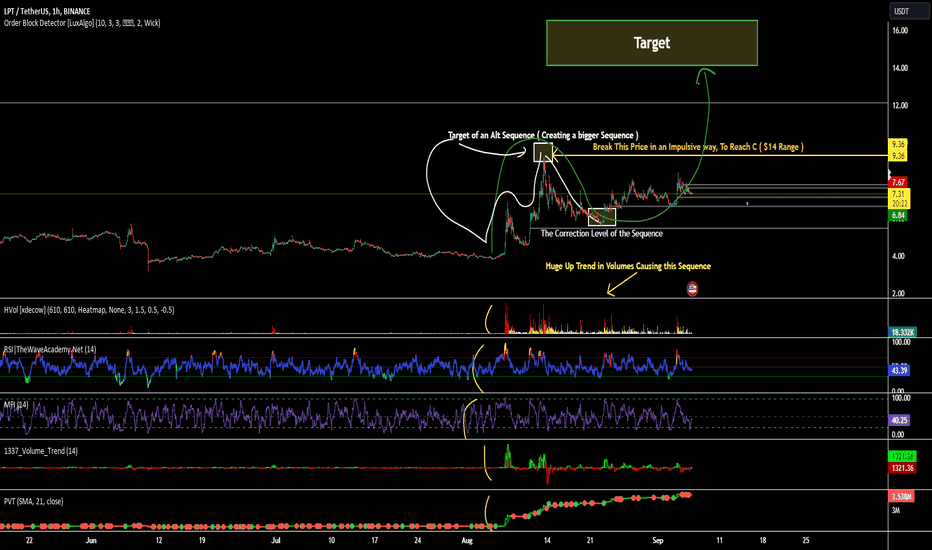The width and height of the screenshot is (932, 550).
Task: Click the green 6.84 price tag
Action: [x=898, y=215]
